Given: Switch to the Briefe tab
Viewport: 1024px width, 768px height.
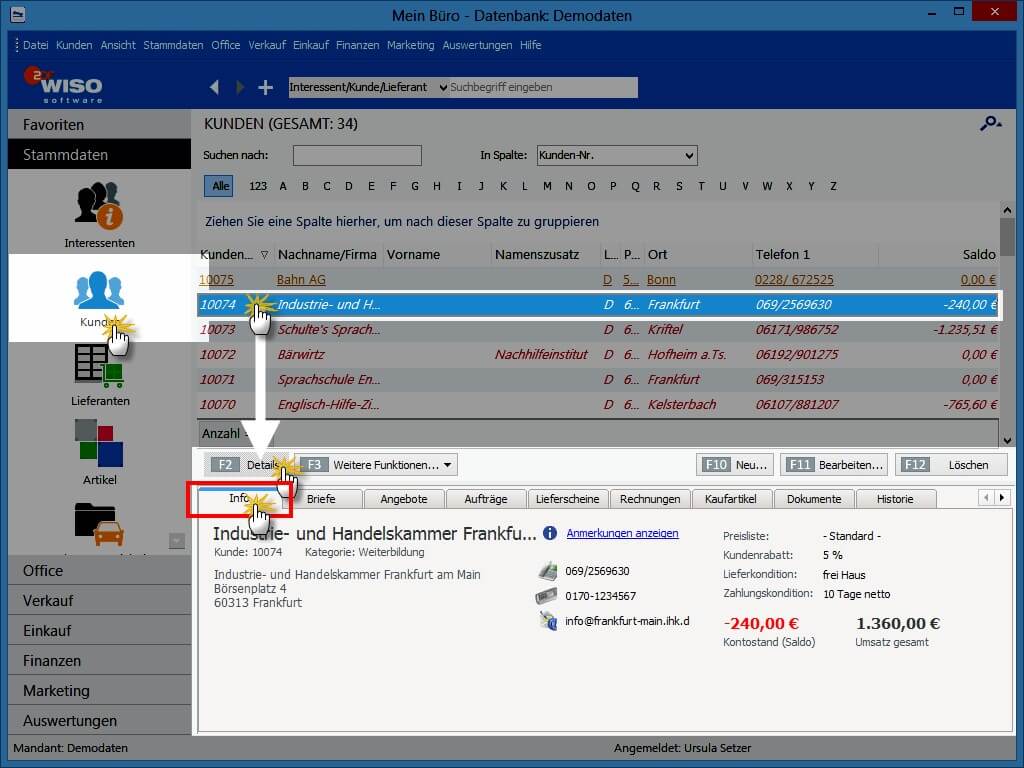Looking at the screenshot, I should coord(321,499).
